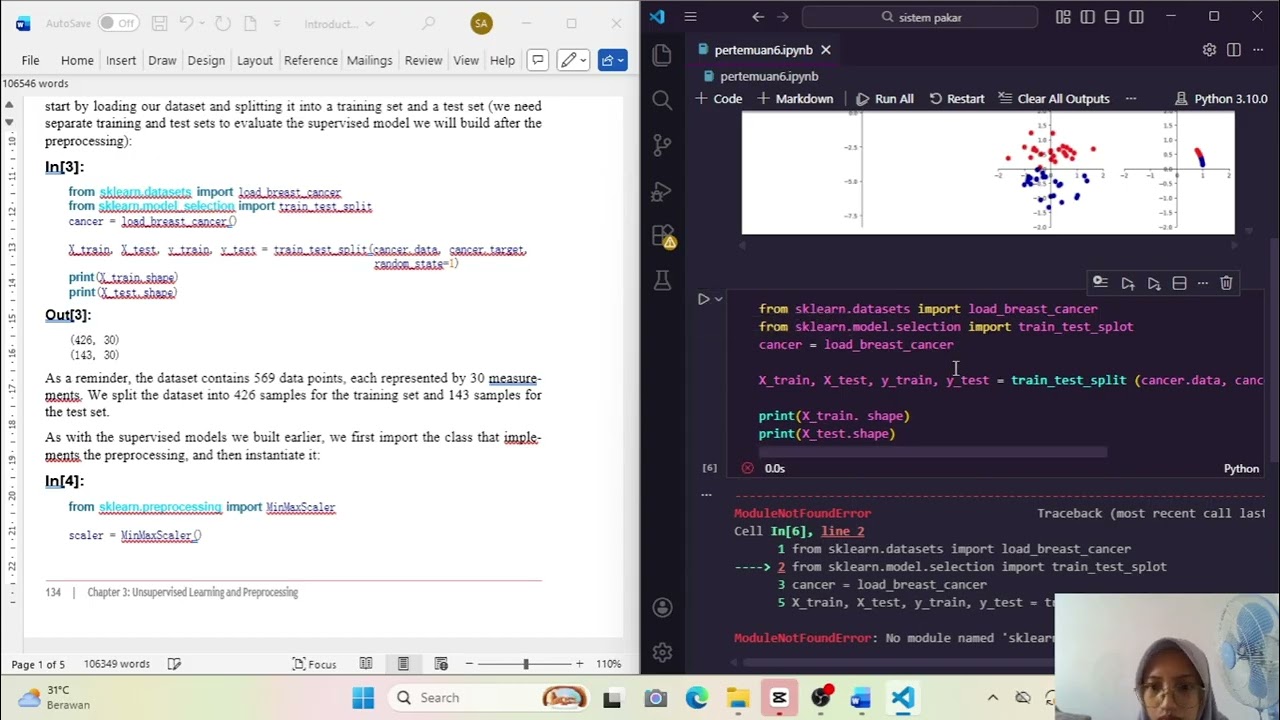The height and width of the screenshot is (720, 1280).
Task: Open cell toolbar More Actions ellipsis
Action: point(1202,283)
